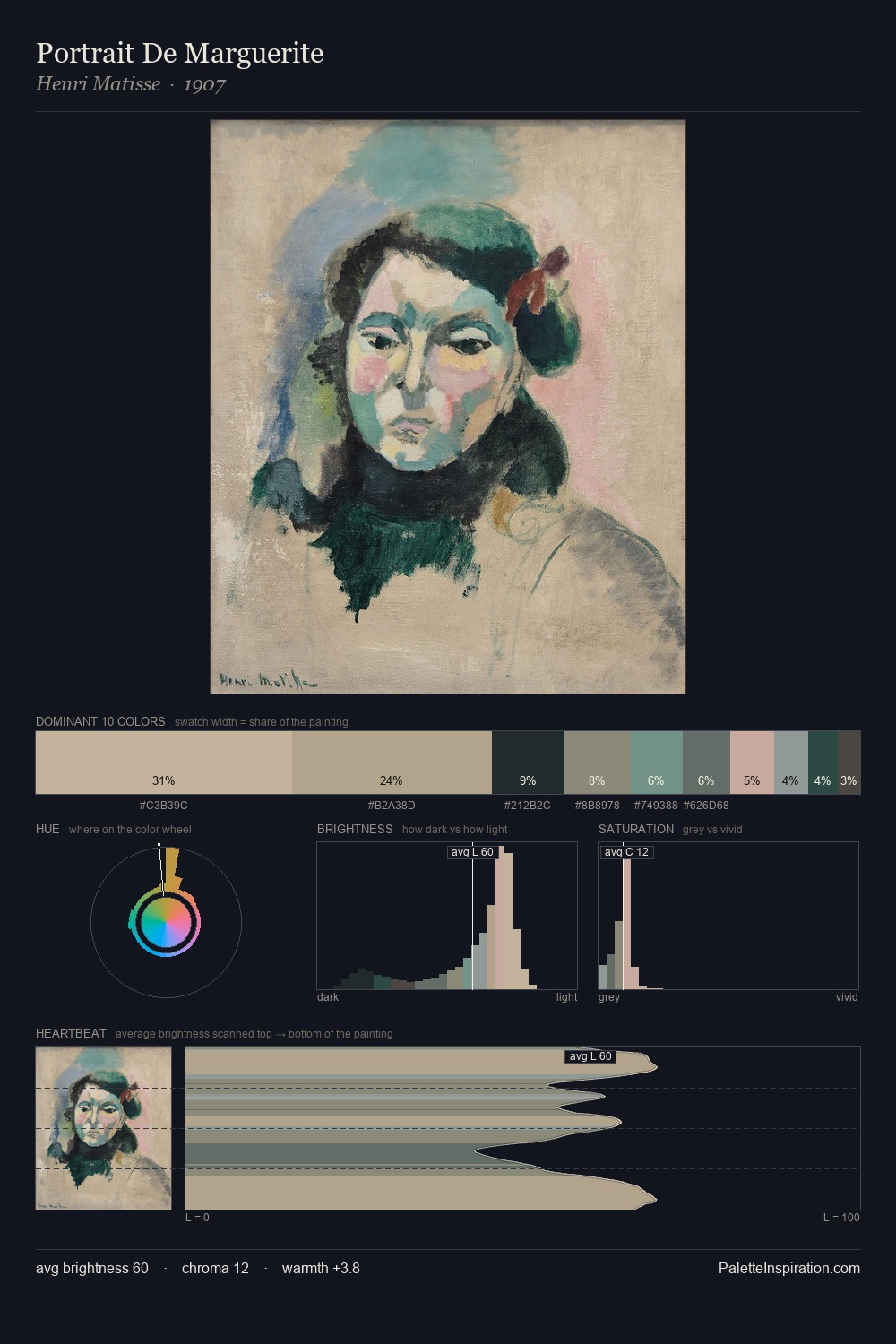Click hex label '#626D68'

tap(706, 806)
